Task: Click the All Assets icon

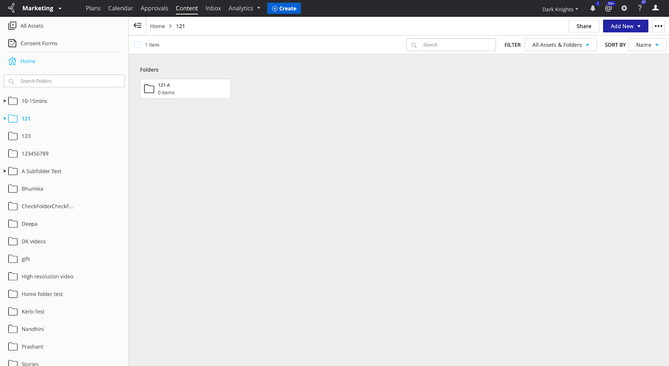Action: coord(12,26)
